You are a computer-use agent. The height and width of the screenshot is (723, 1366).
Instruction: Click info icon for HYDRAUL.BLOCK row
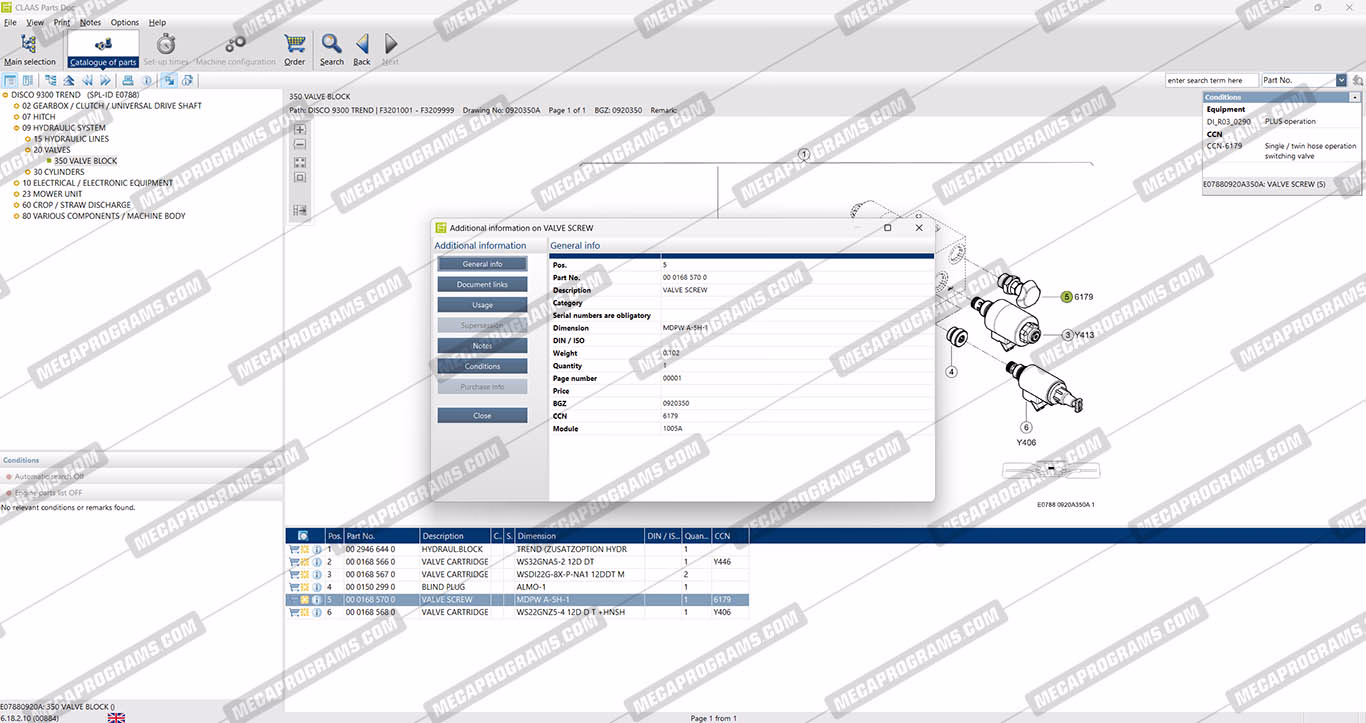click(317, 549)
